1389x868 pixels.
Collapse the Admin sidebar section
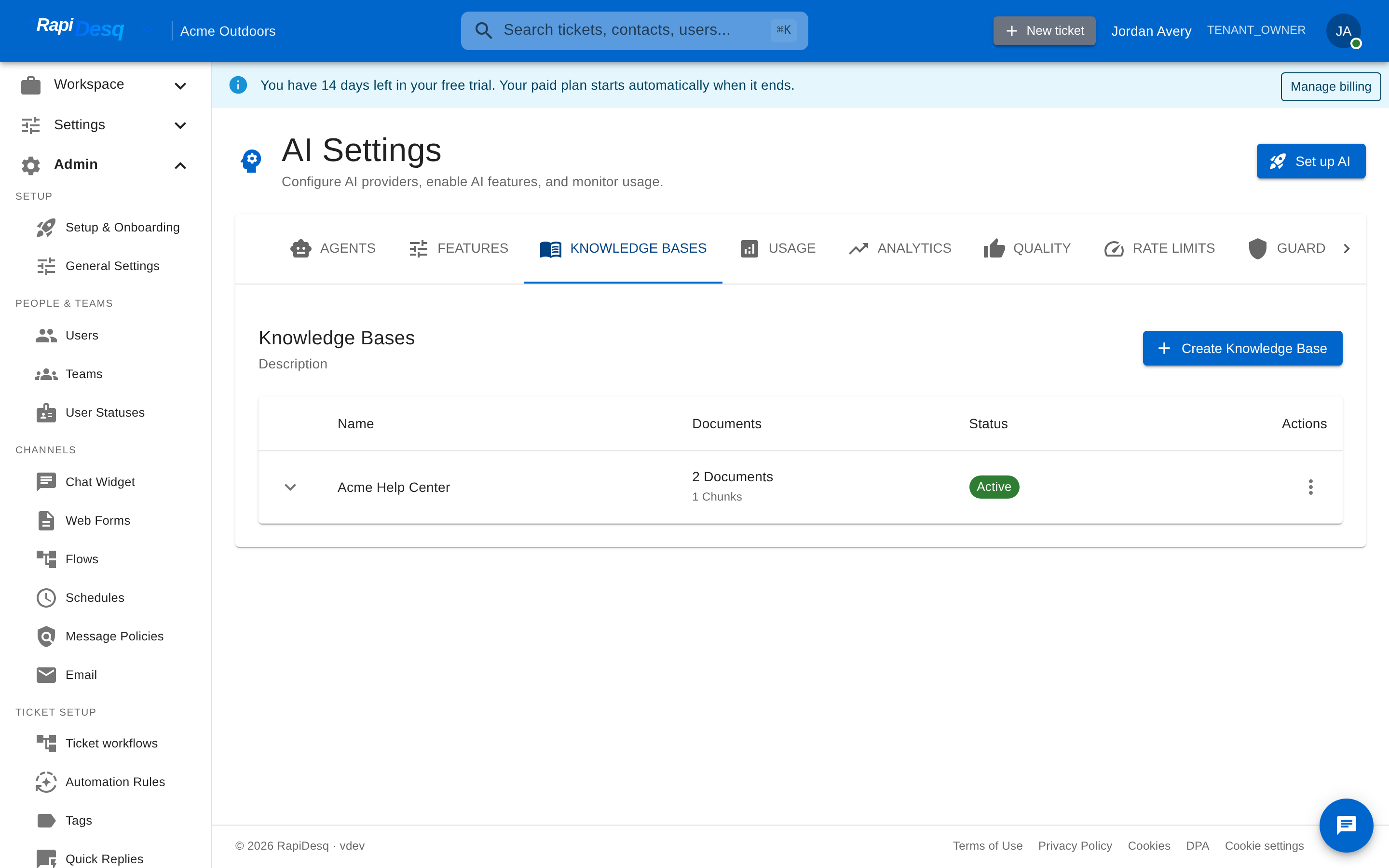click(x=106, y=165)
